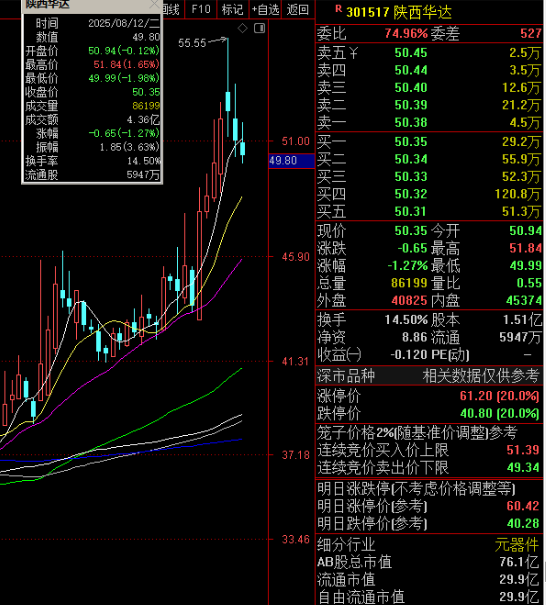Click the 深市品种 header label
The width and height of the screenshot is (546, 605).
[x=346, y=376]
